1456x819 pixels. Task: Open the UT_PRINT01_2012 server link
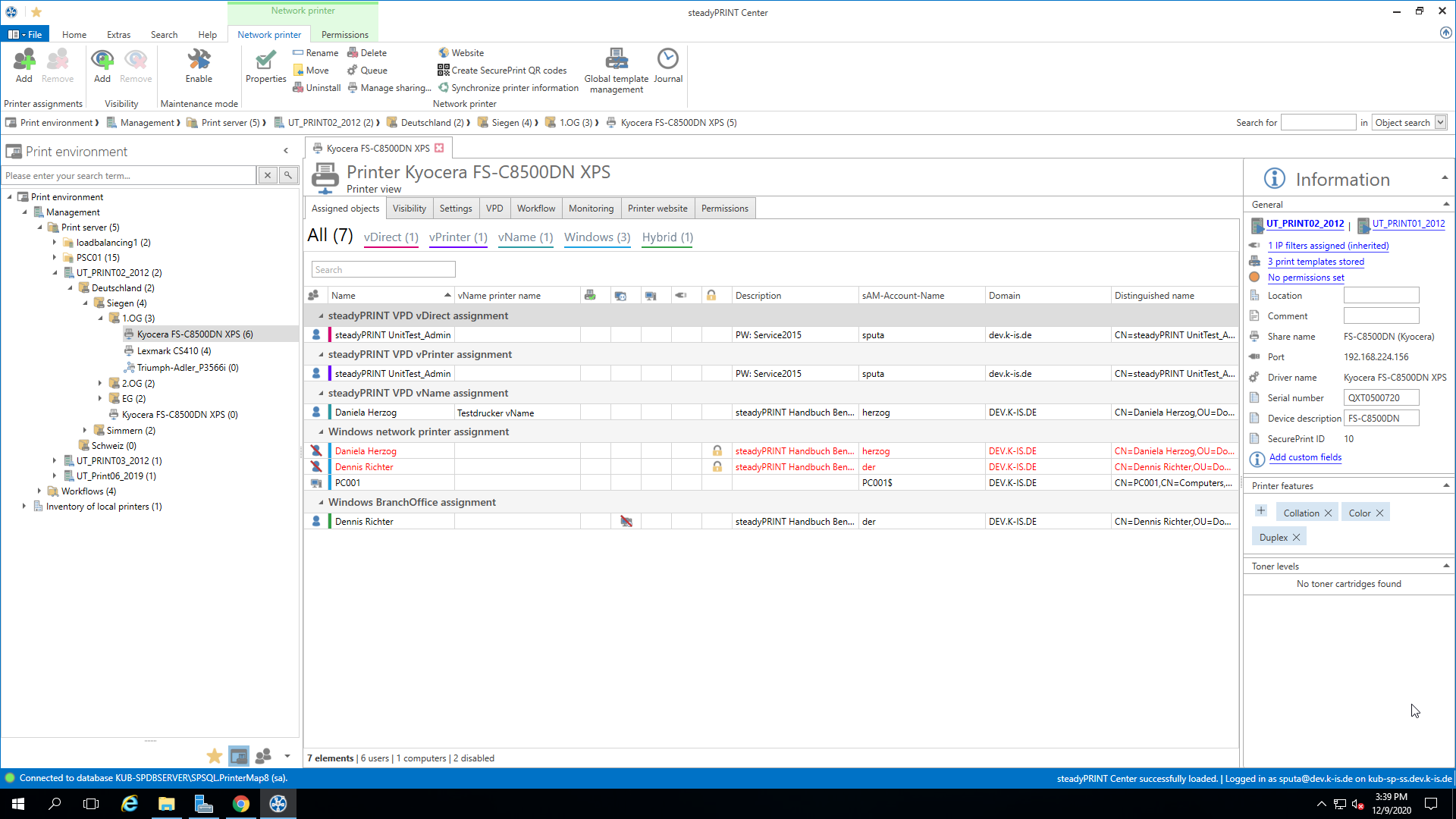click(1408, 224)
